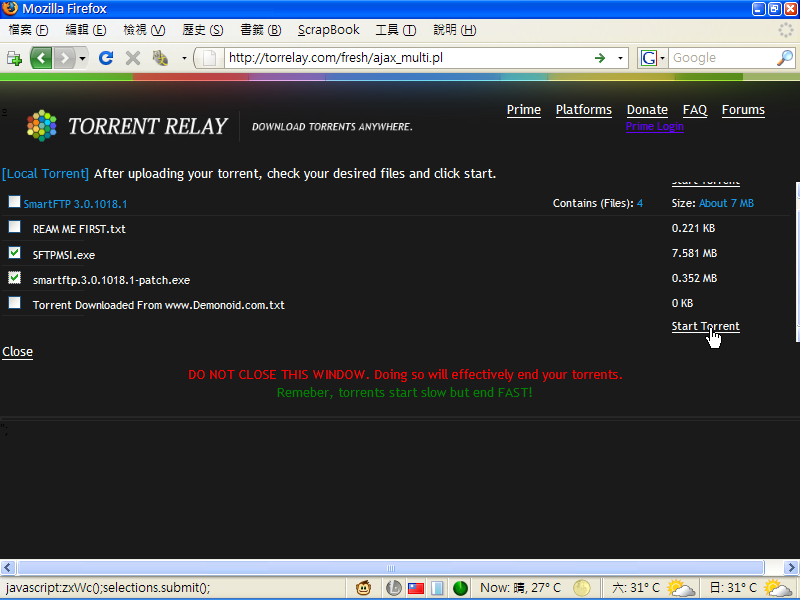Screen dimensions: 800x600
Task: Click the 日 forecast sun-cloud icon
Action: coord(779,588)
